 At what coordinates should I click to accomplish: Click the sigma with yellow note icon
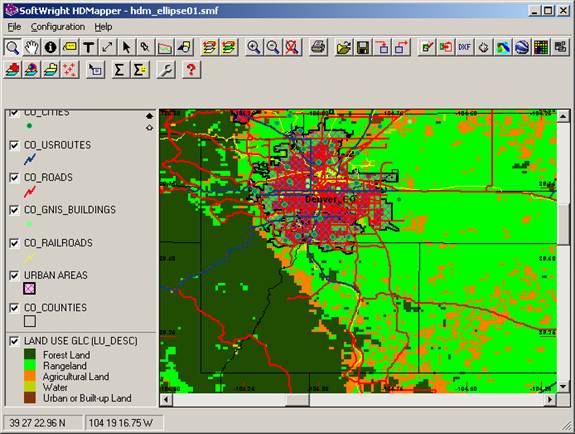139,70
